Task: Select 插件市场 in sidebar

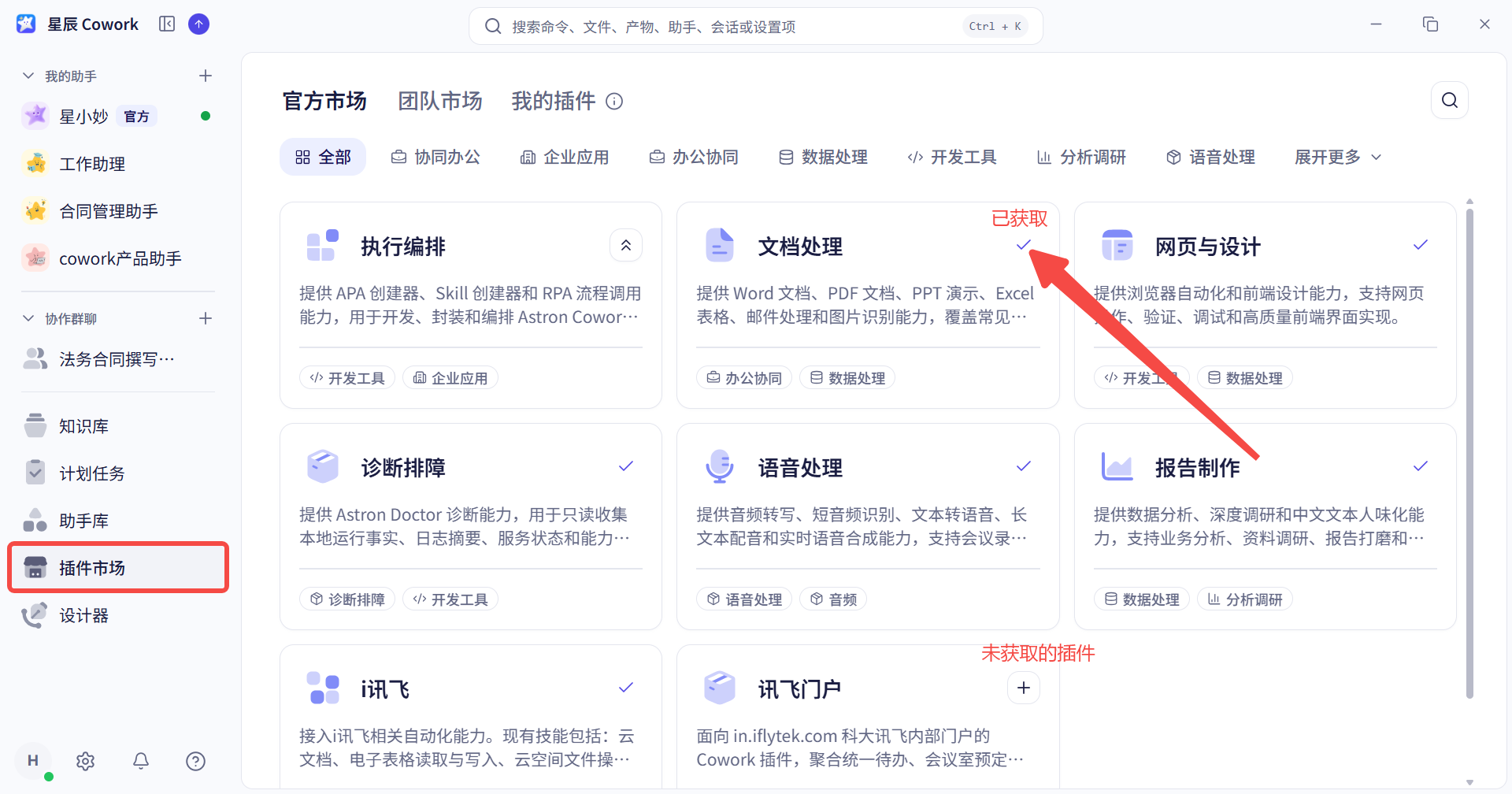Action: pos(118,568)
